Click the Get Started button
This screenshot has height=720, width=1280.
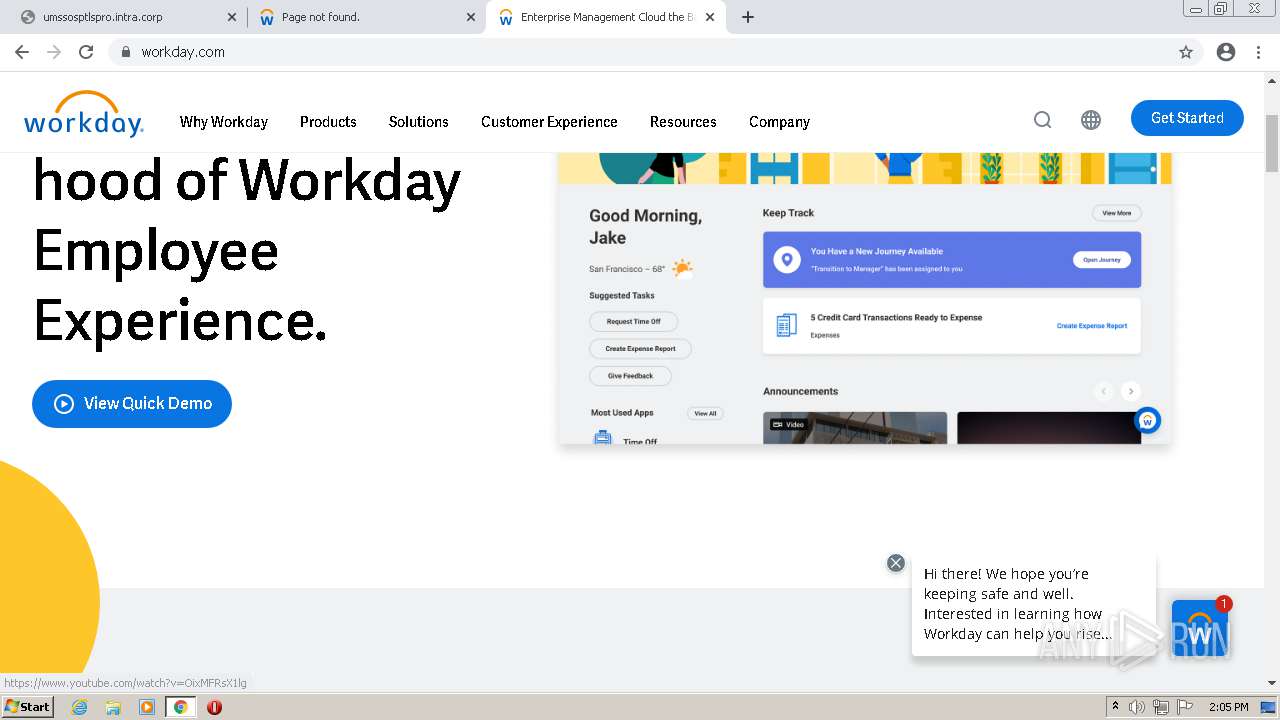1187,118
